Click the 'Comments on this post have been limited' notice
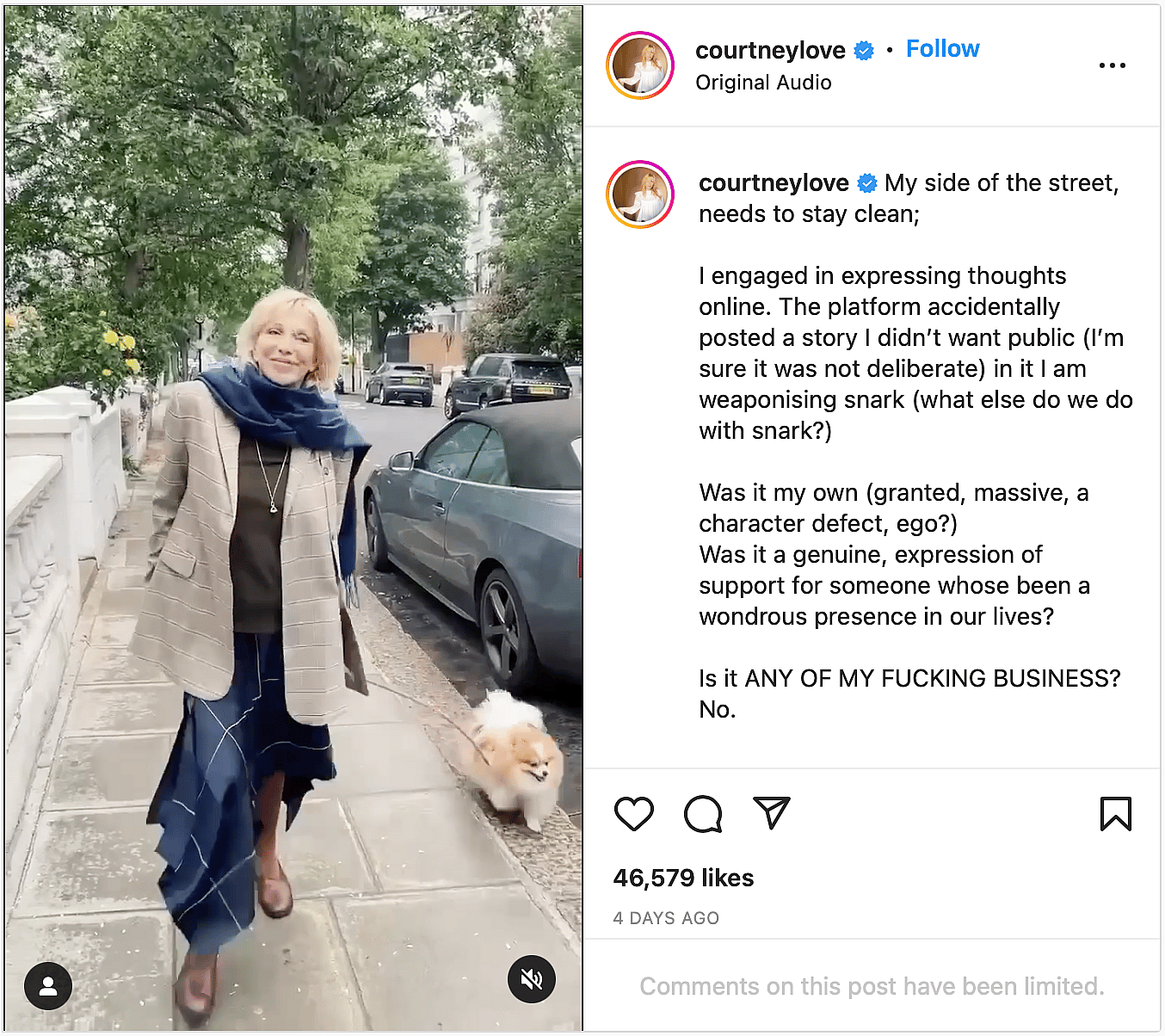This screenshot has width=1165, height=1036. tap(872, 986)
